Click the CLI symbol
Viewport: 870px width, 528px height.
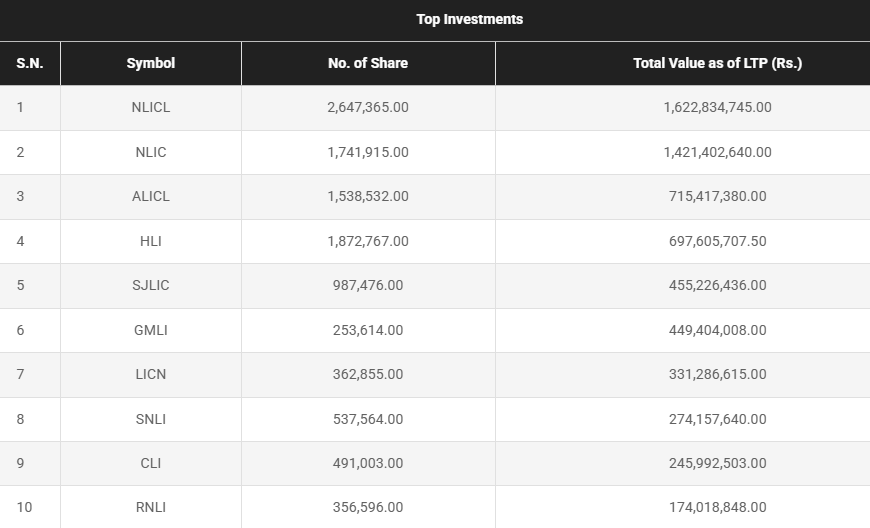pyautogui.click(x=150, y=464)
